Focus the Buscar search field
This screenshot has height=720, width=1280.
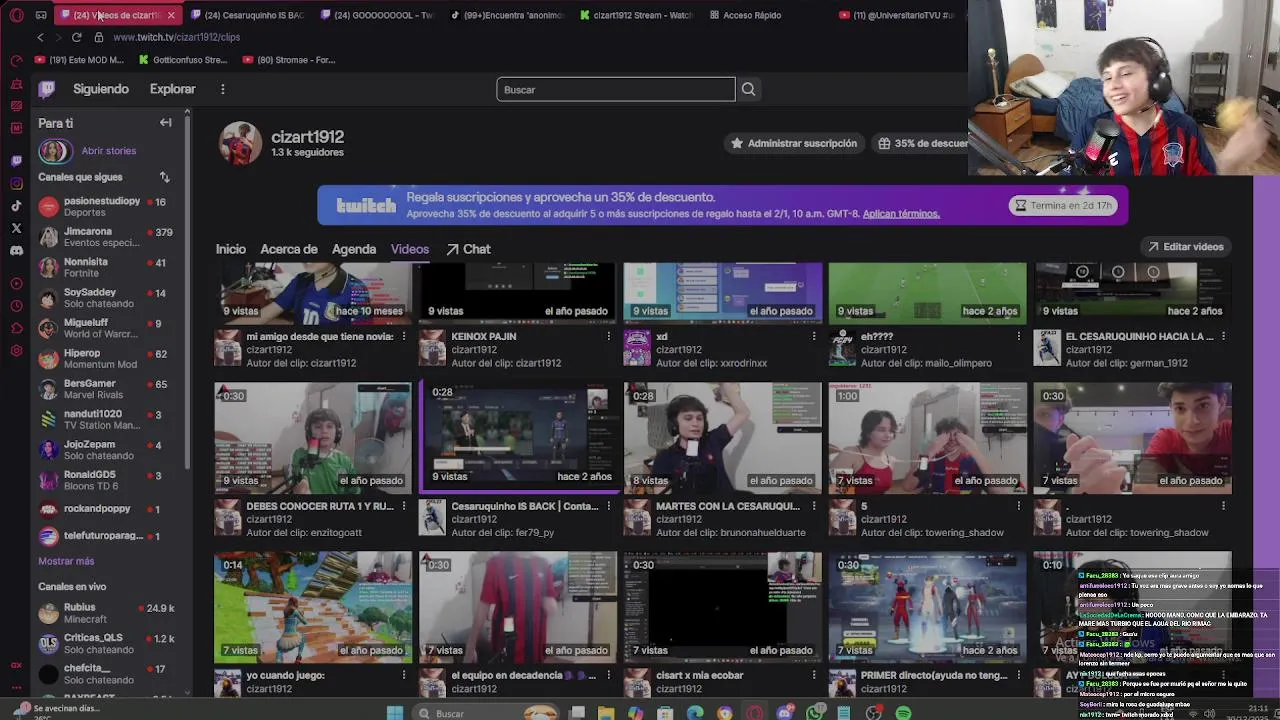[616, 90]
